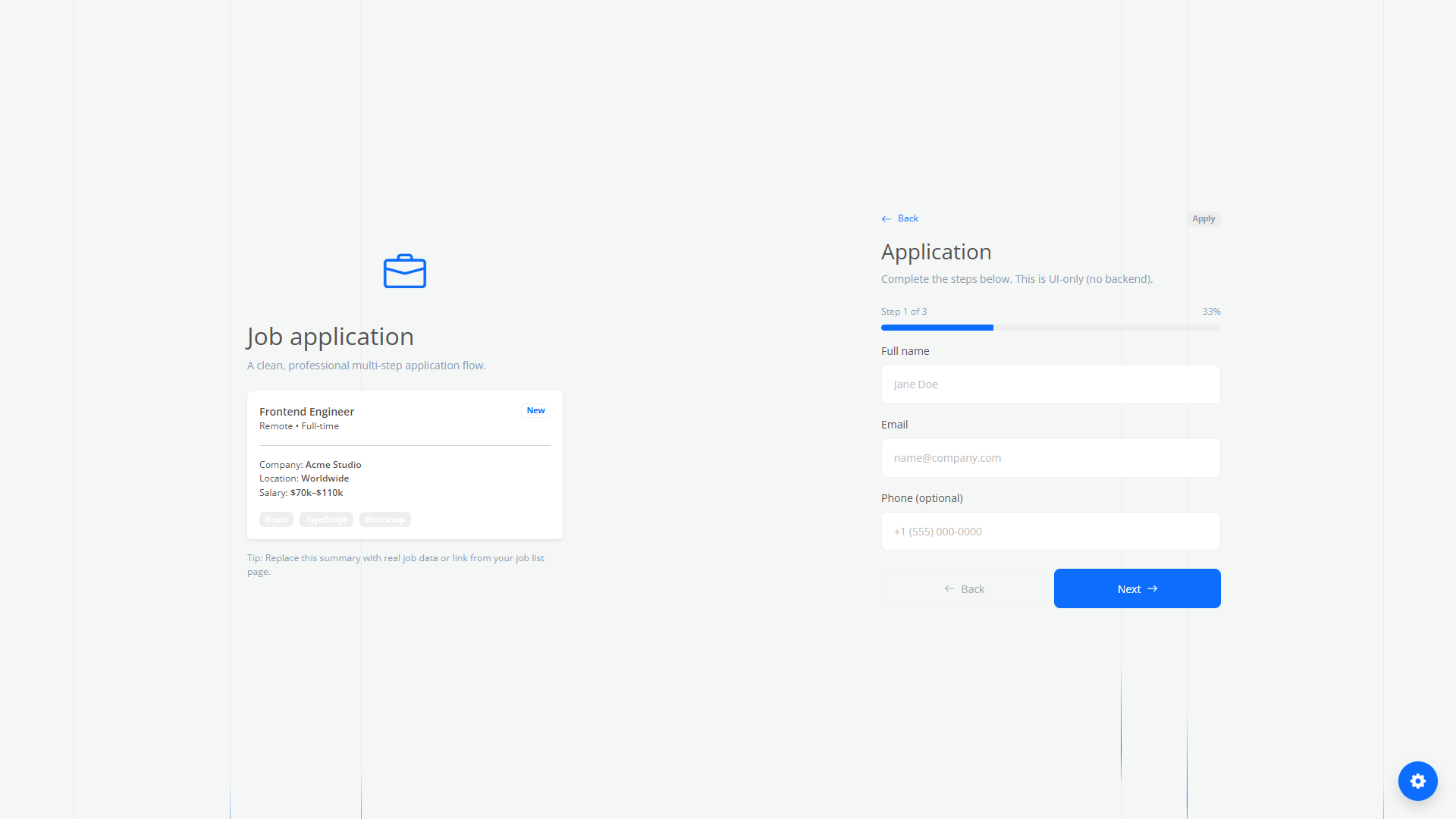Open settings via the gear button
Image resolution: width=1456 pixels, height=819 pixels.
click(1417, 781)
